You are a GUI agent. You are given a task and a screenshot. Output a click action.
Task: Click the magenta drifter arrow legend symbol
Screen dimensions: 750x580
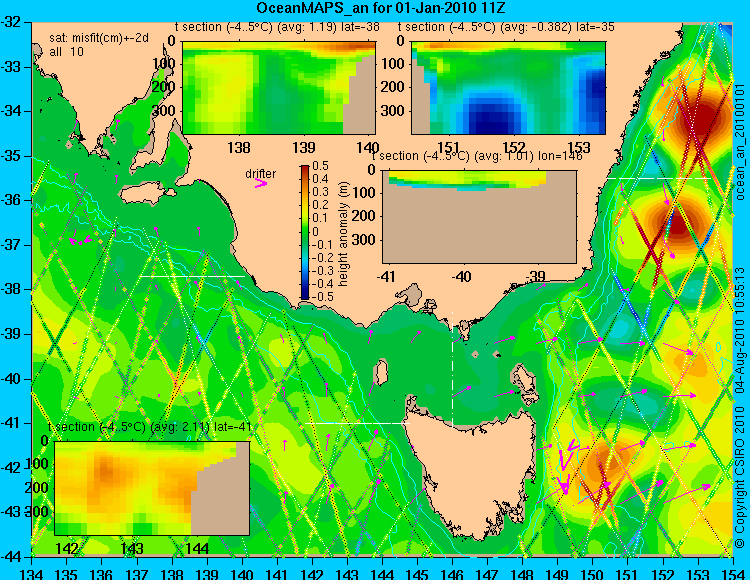[x=261, y=183]
